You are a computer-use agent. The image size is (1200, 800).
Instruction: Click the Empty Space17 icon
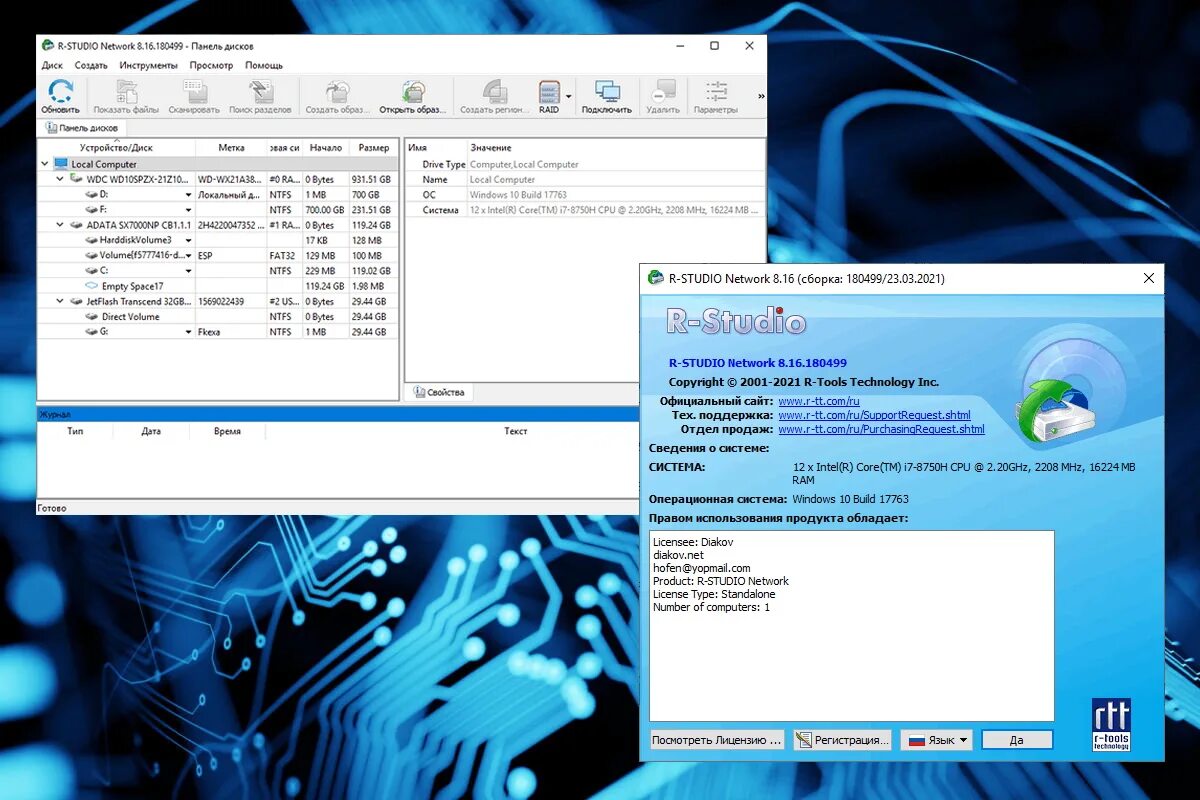coord(91,286)
